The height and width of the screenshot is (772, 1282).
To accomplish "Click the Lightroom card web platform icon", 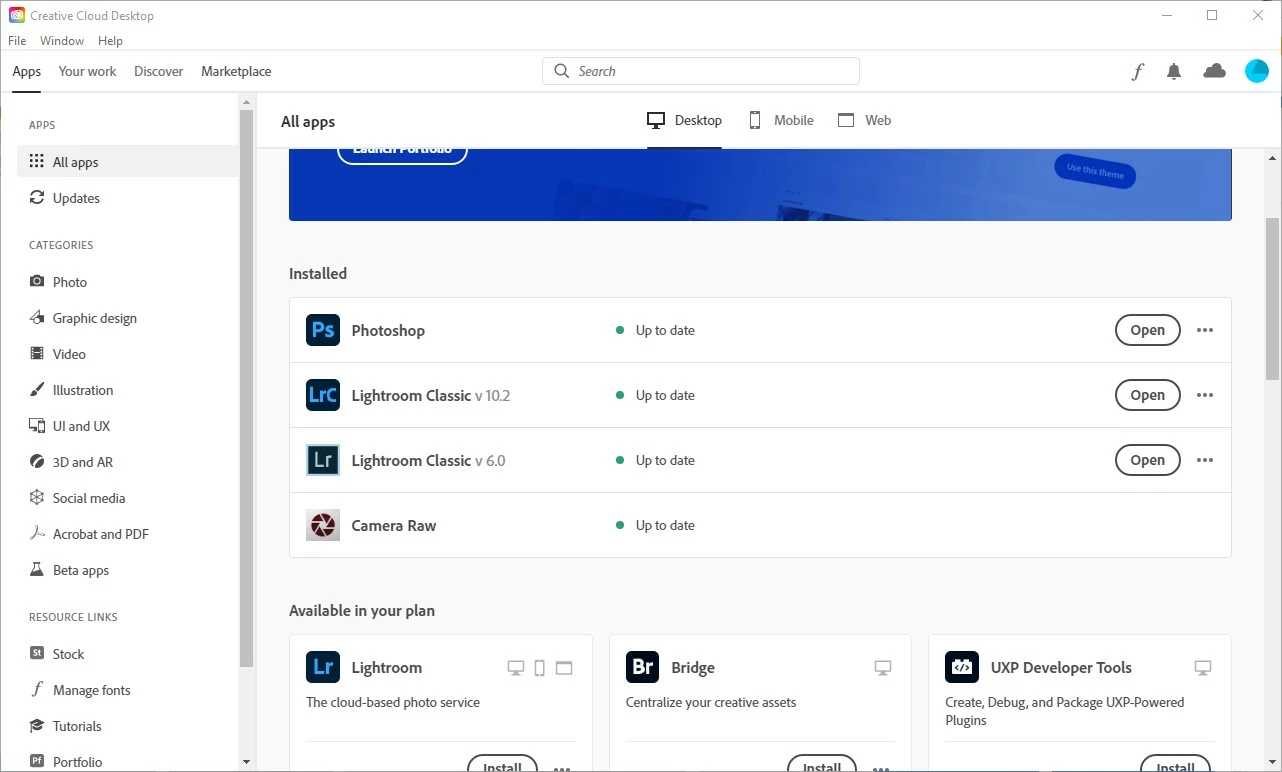I will 564,668.
